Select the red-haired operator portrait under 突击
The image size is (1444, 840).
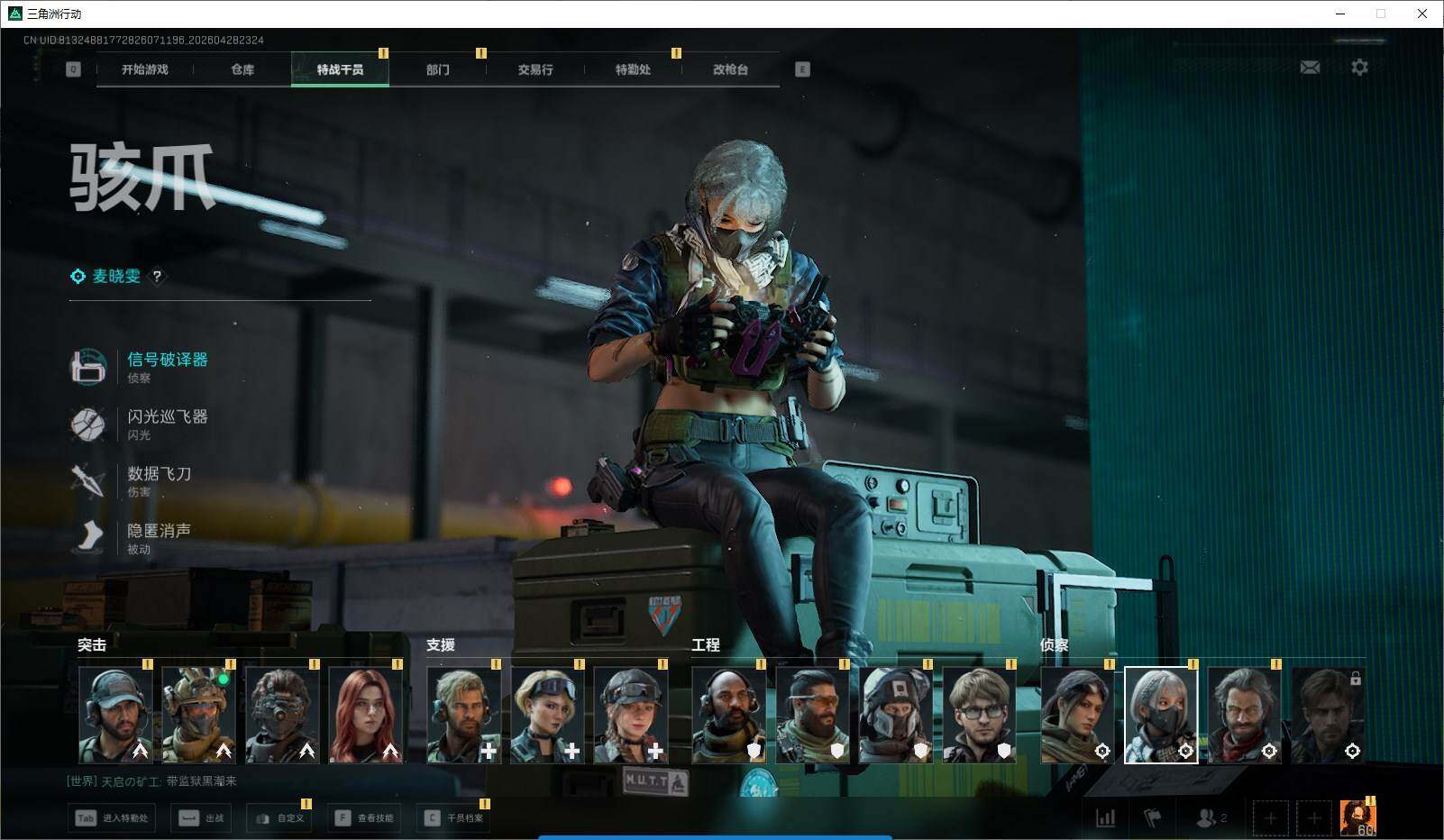(365, 715)
